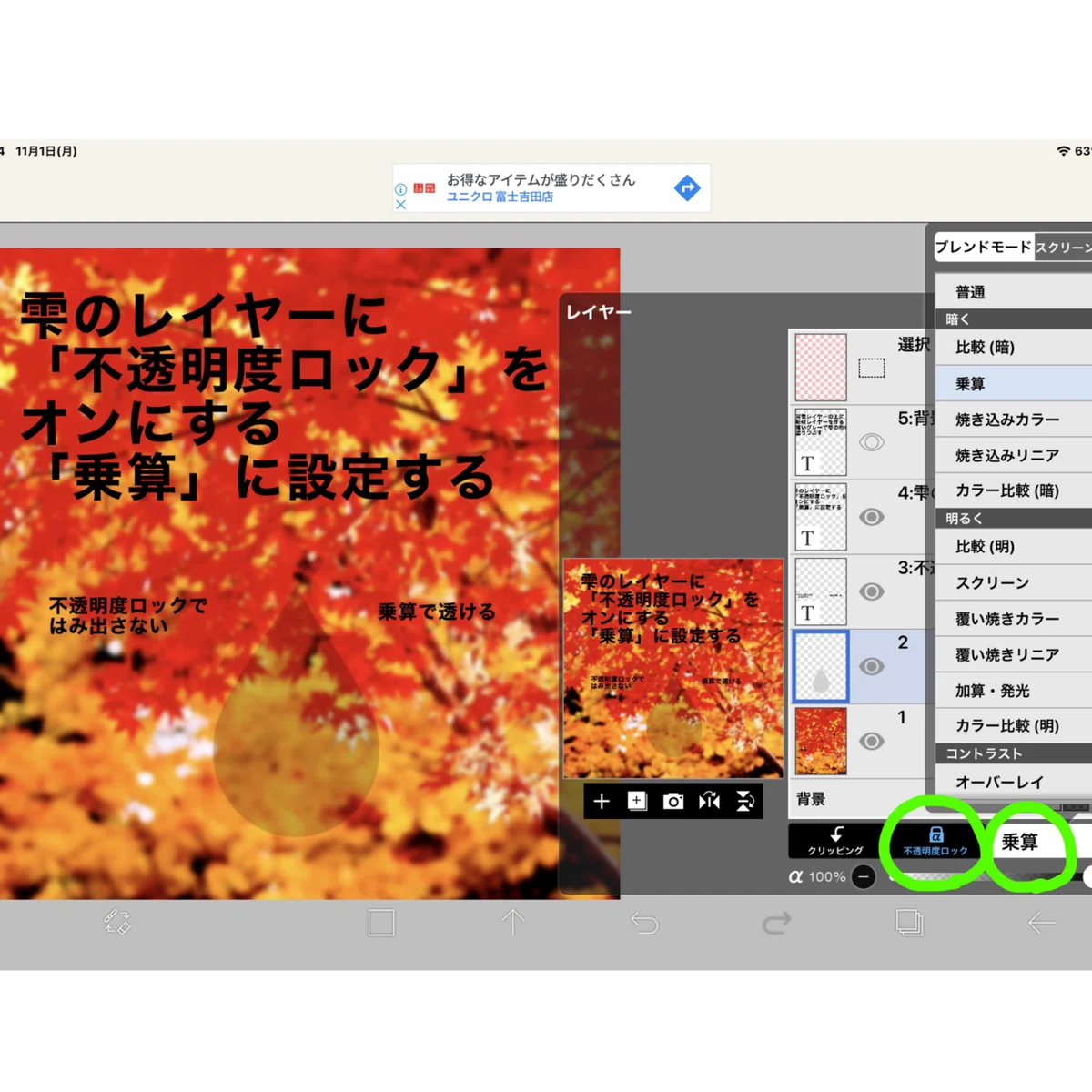Tap the 明るく section header

tap(1014, 518)
